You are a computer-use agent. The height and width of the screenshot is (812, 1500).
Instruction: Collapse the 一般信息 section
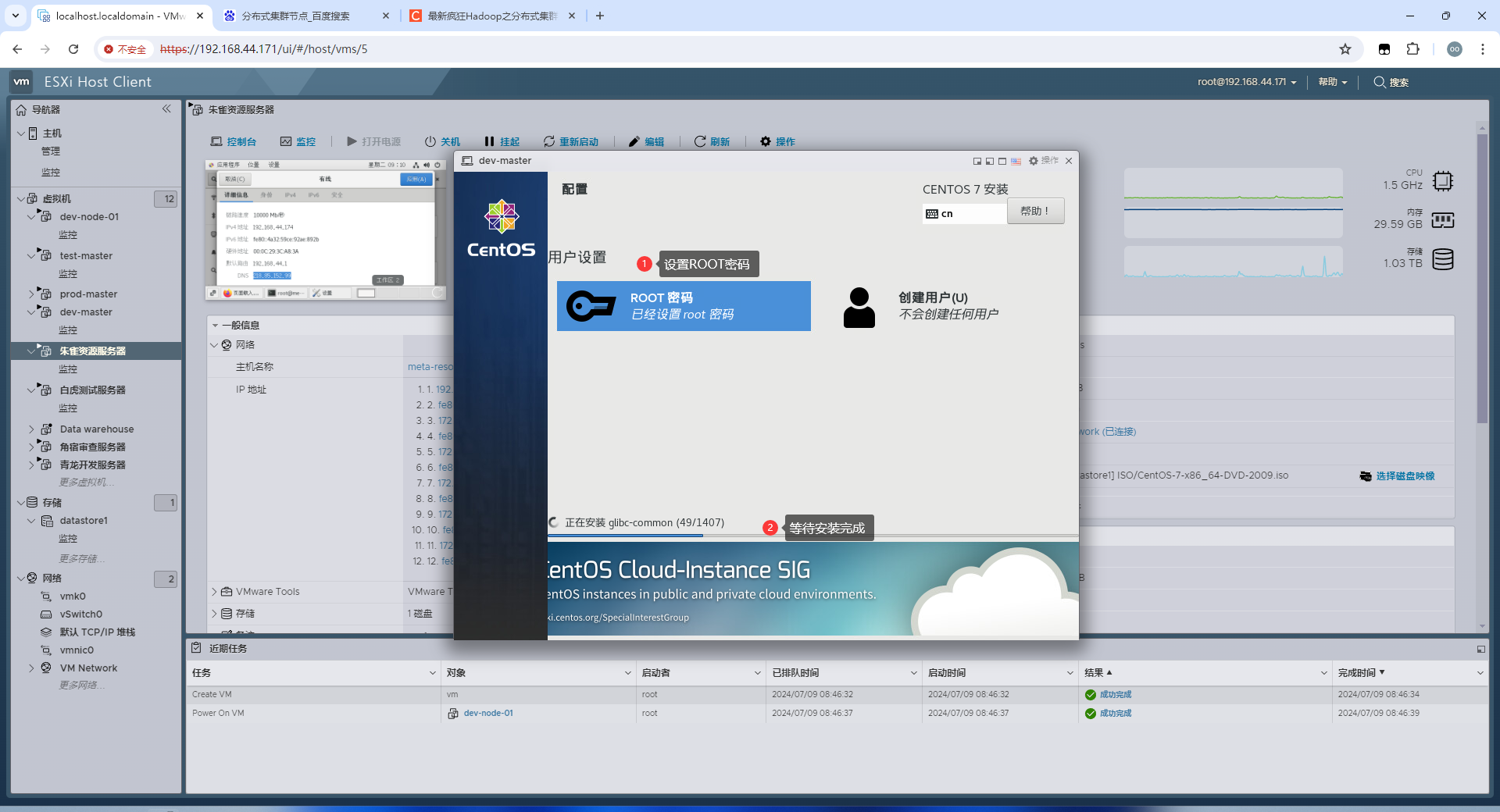coord(215,326)
